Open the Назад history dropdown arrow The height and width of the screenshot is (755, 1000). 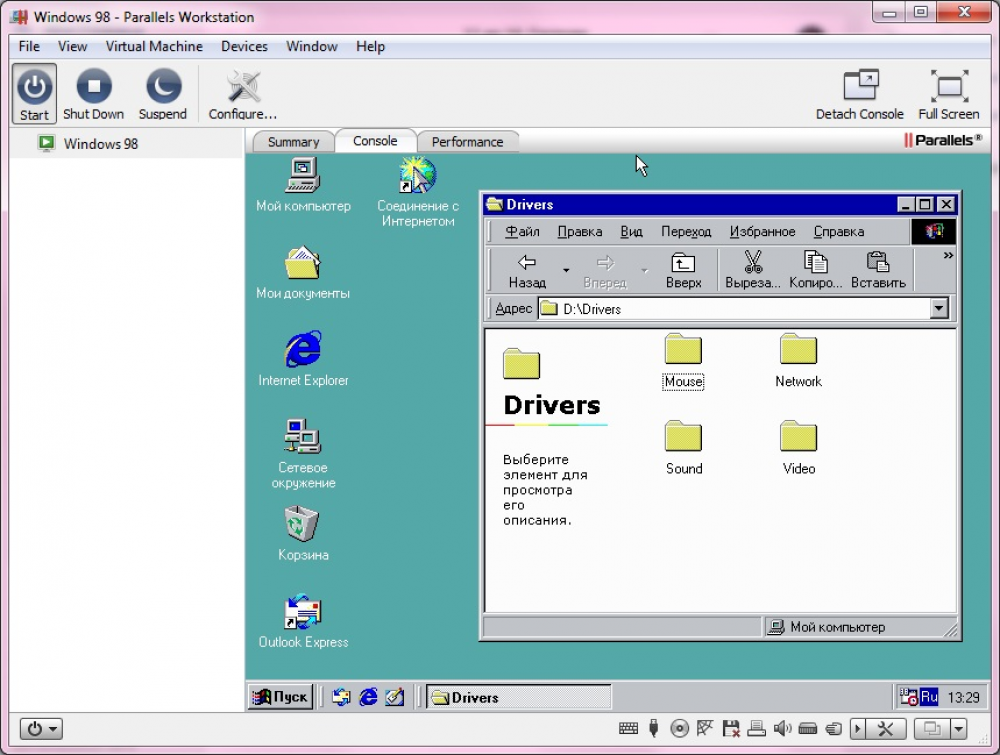click(566, 271)
